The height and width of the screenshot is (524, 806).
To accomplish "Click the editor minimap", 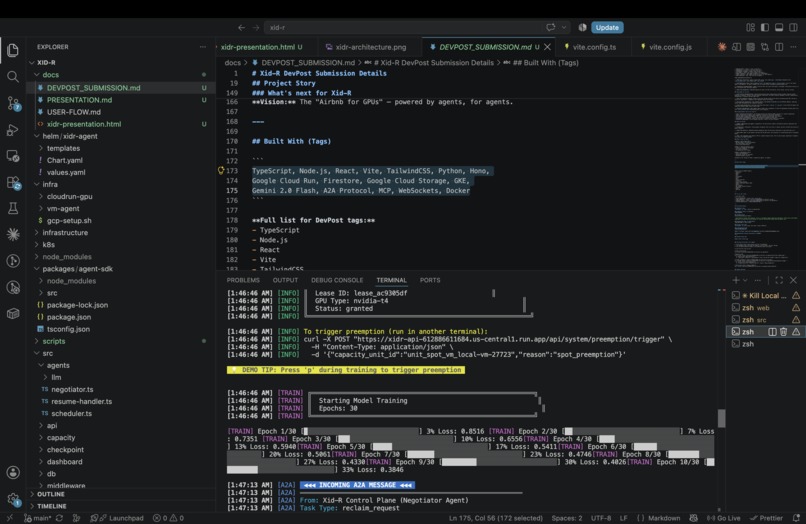I will [x=766, y=167].
